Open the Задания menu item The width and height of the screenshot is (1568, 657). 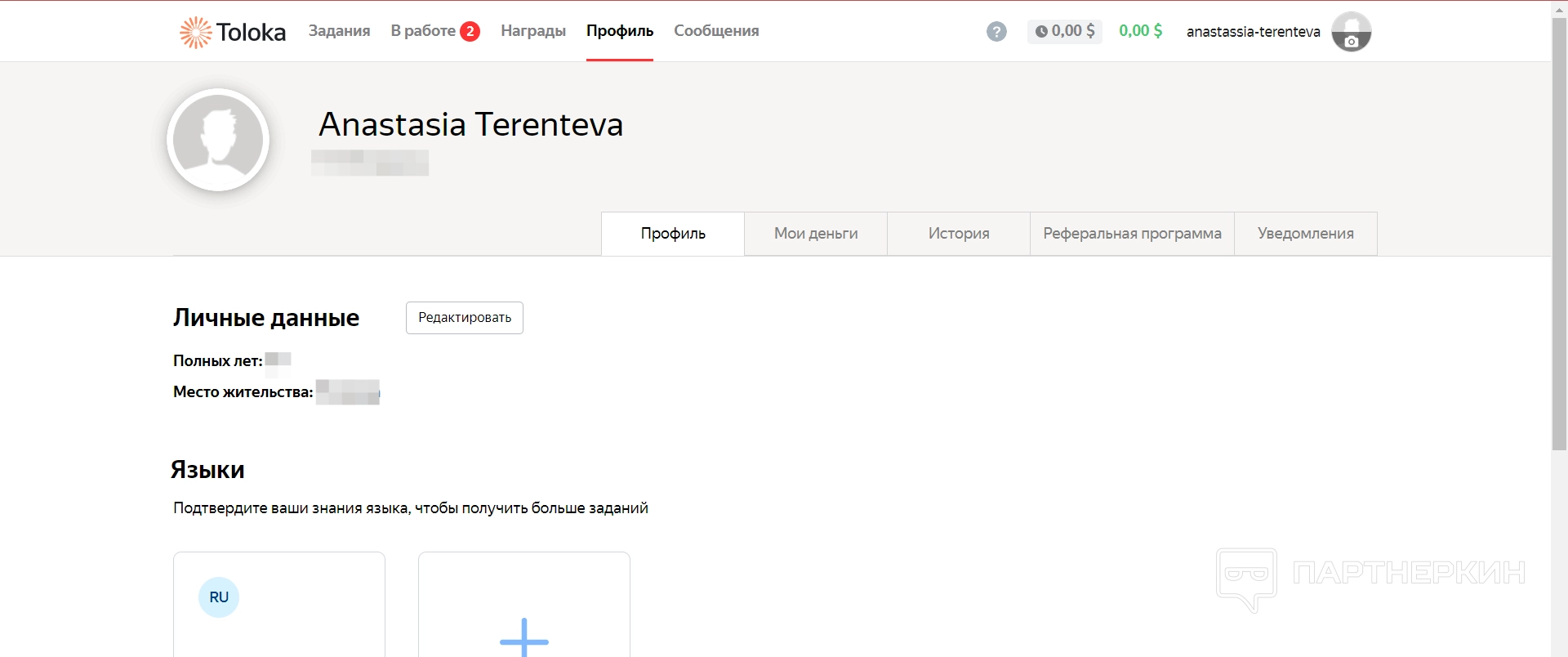[x=339, y=31]
